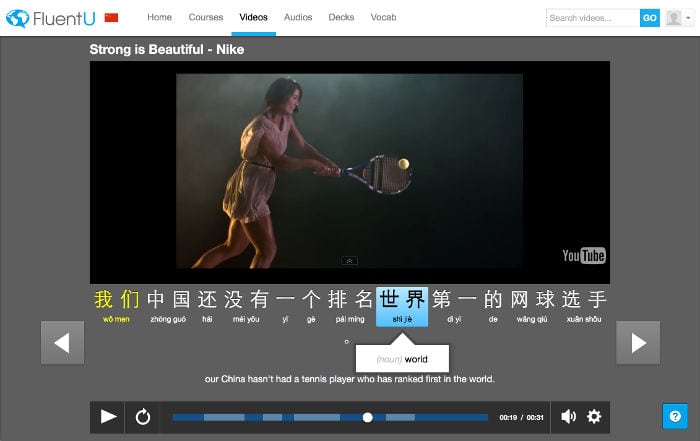The width and height of the screenshot is (700, 441).
Task: Click the character 个 (gè)
Action: [x=311, y=306]
